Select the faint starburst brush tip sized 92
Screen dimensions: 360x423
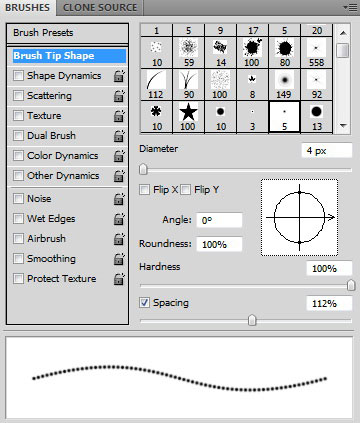(316, 85)
